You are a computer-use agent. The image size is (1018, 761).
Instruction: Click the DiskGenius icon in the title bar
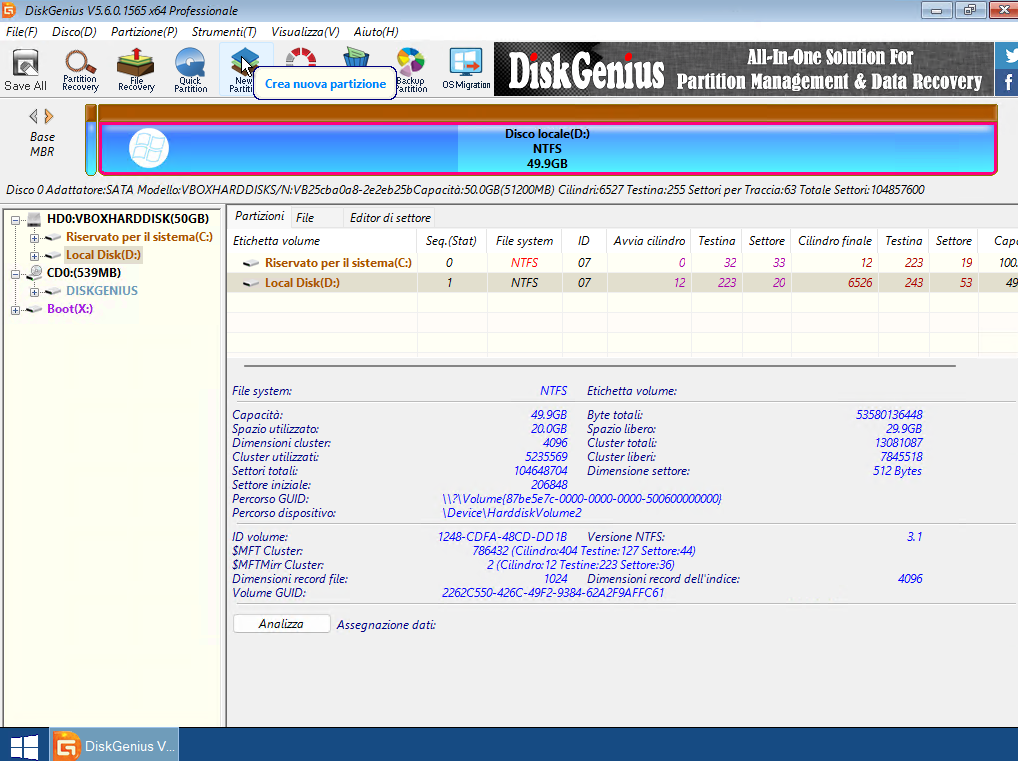(x=8, y=10)
